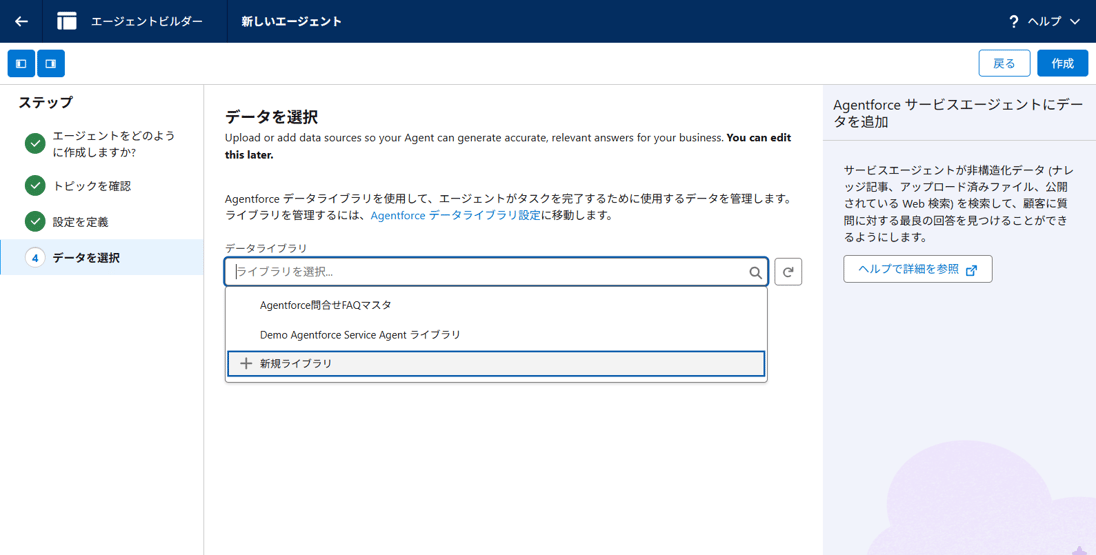This screenshot has width=1096, height=555.
Task: Click the Agent Builder app icon
Action: [x=67, y=21]
